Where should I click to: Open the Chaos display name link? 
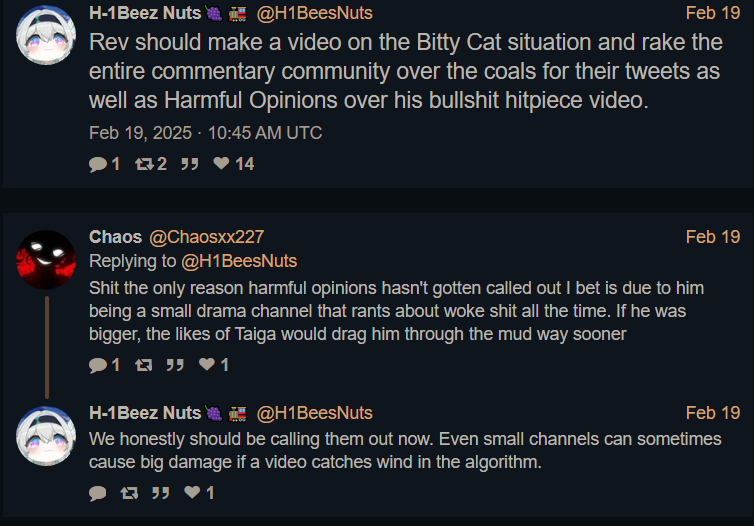pos(115,237)
